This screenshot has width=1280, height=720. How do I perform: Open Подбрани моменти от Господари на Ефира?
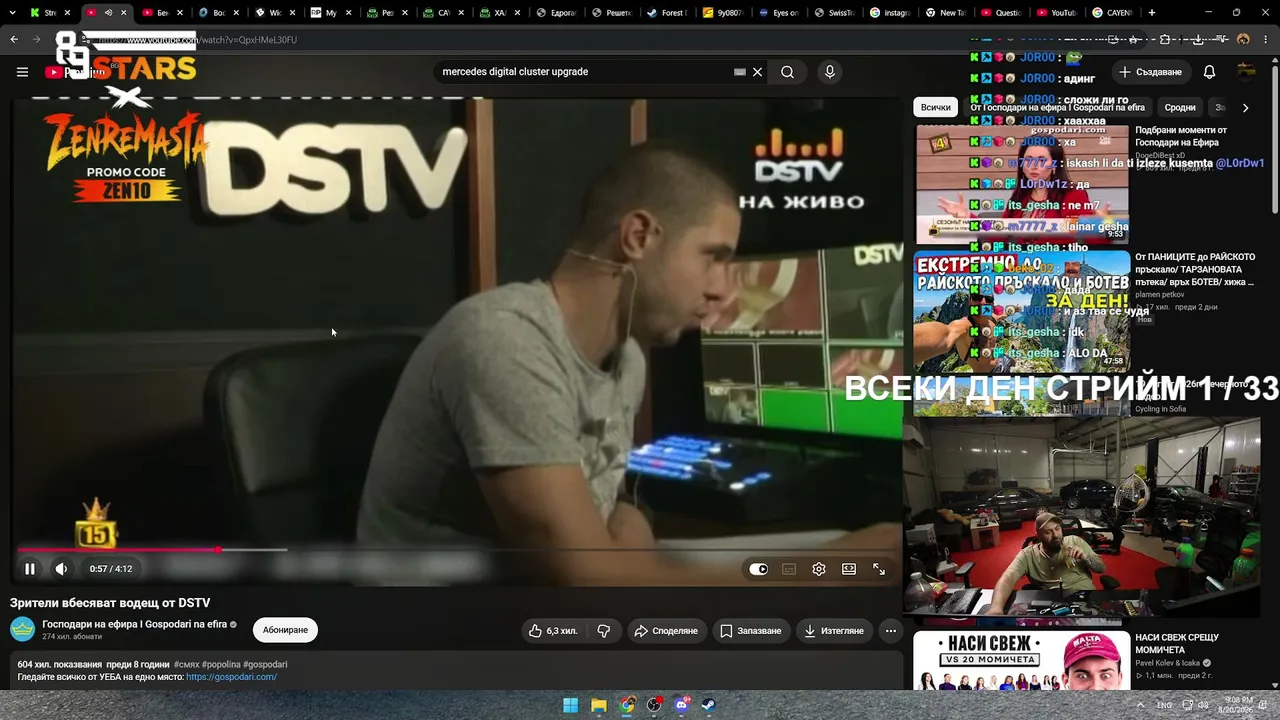coord(1181,136)
